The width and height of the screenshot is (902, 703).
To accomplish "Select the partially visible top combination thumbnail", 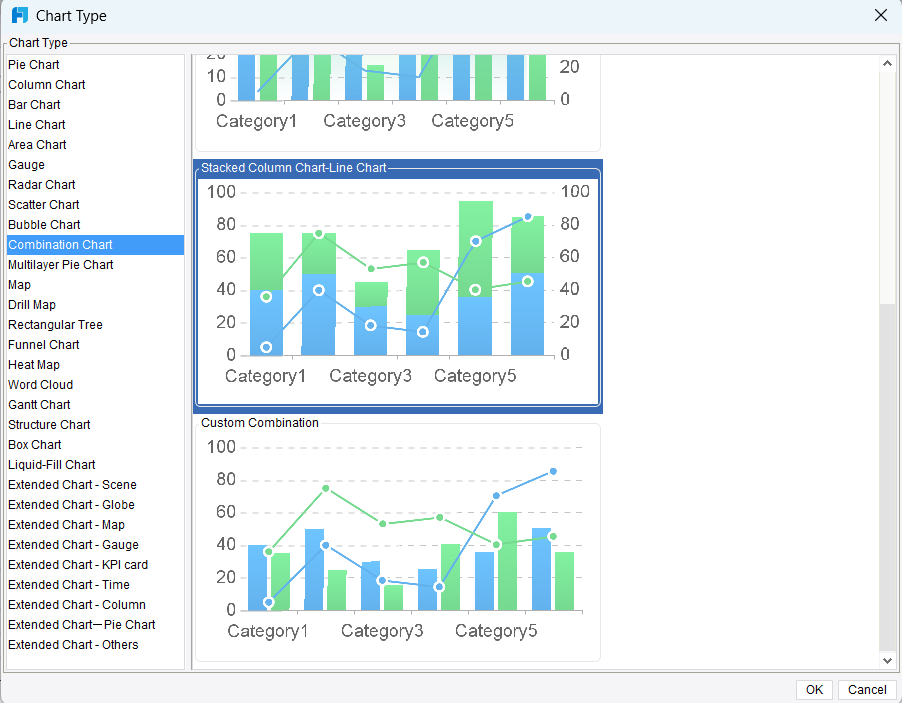I will (398, 103).
